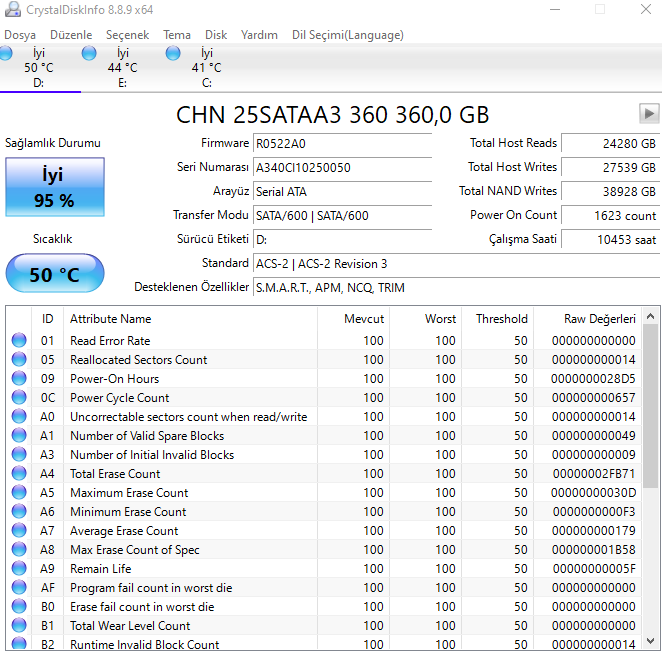
Task: Click status orb for Read Error Rate
Action: pyautogui.click(x=19, y=341)
